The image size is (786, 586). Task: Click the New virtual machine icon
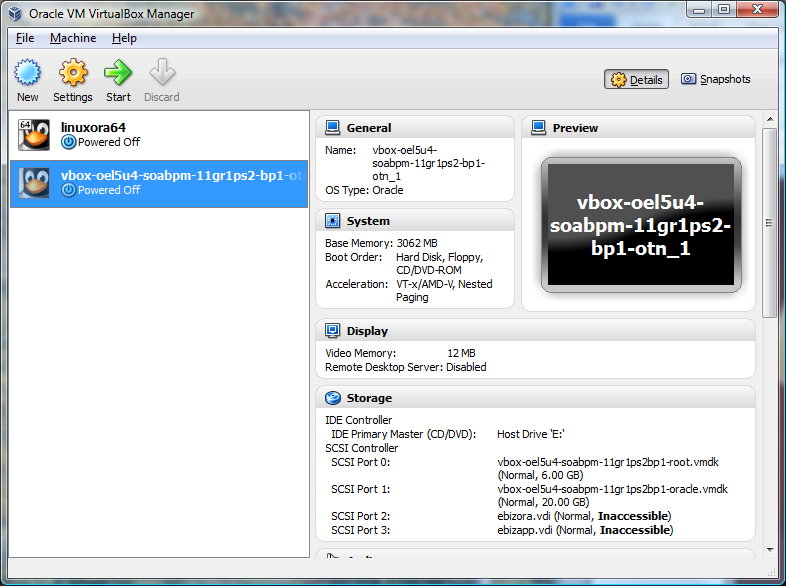coord(27,72)
